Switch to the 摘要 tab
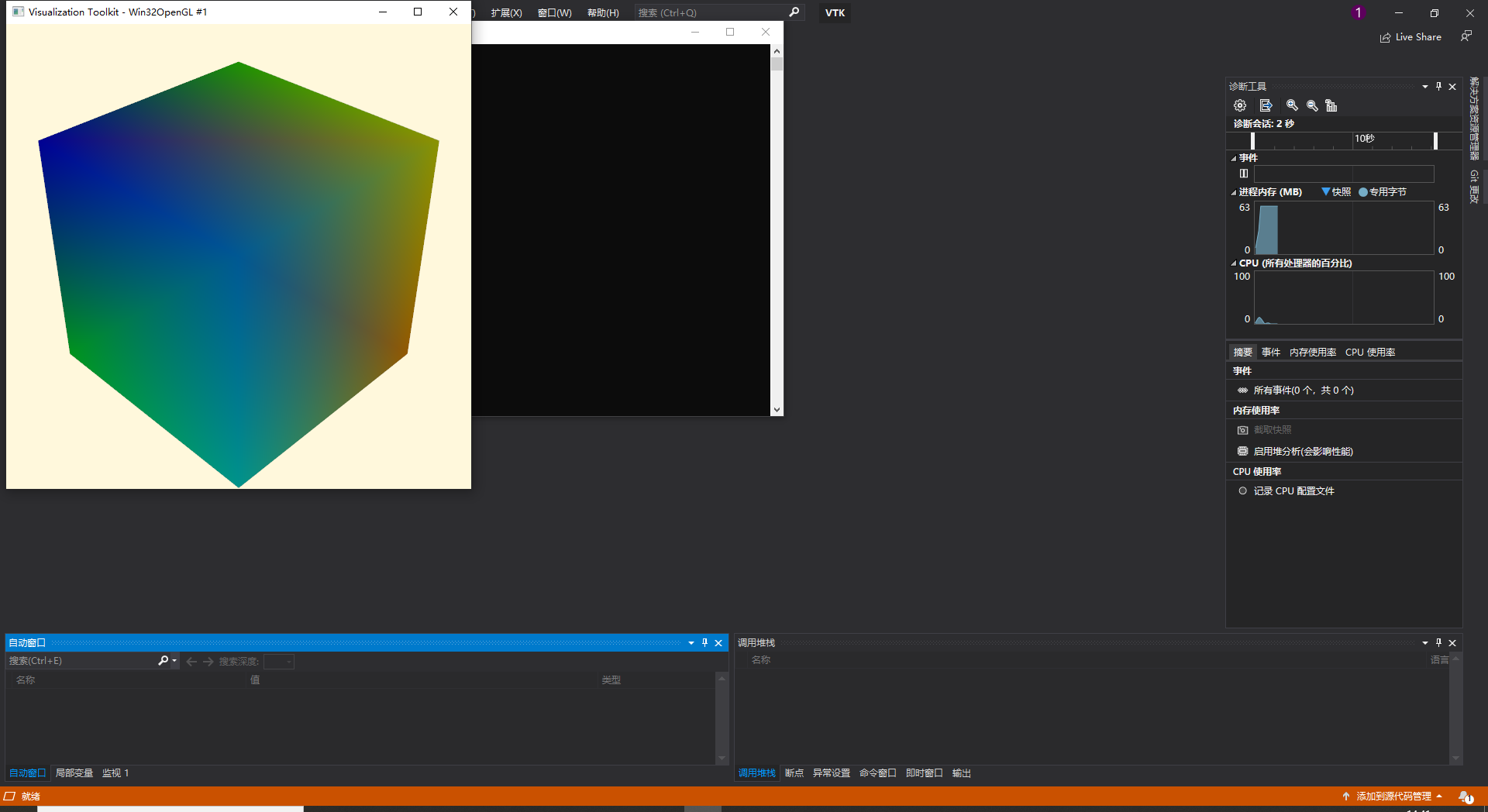Image resolution: width=1488 pixels, height=812 pixels. (x=1243, y=352)
